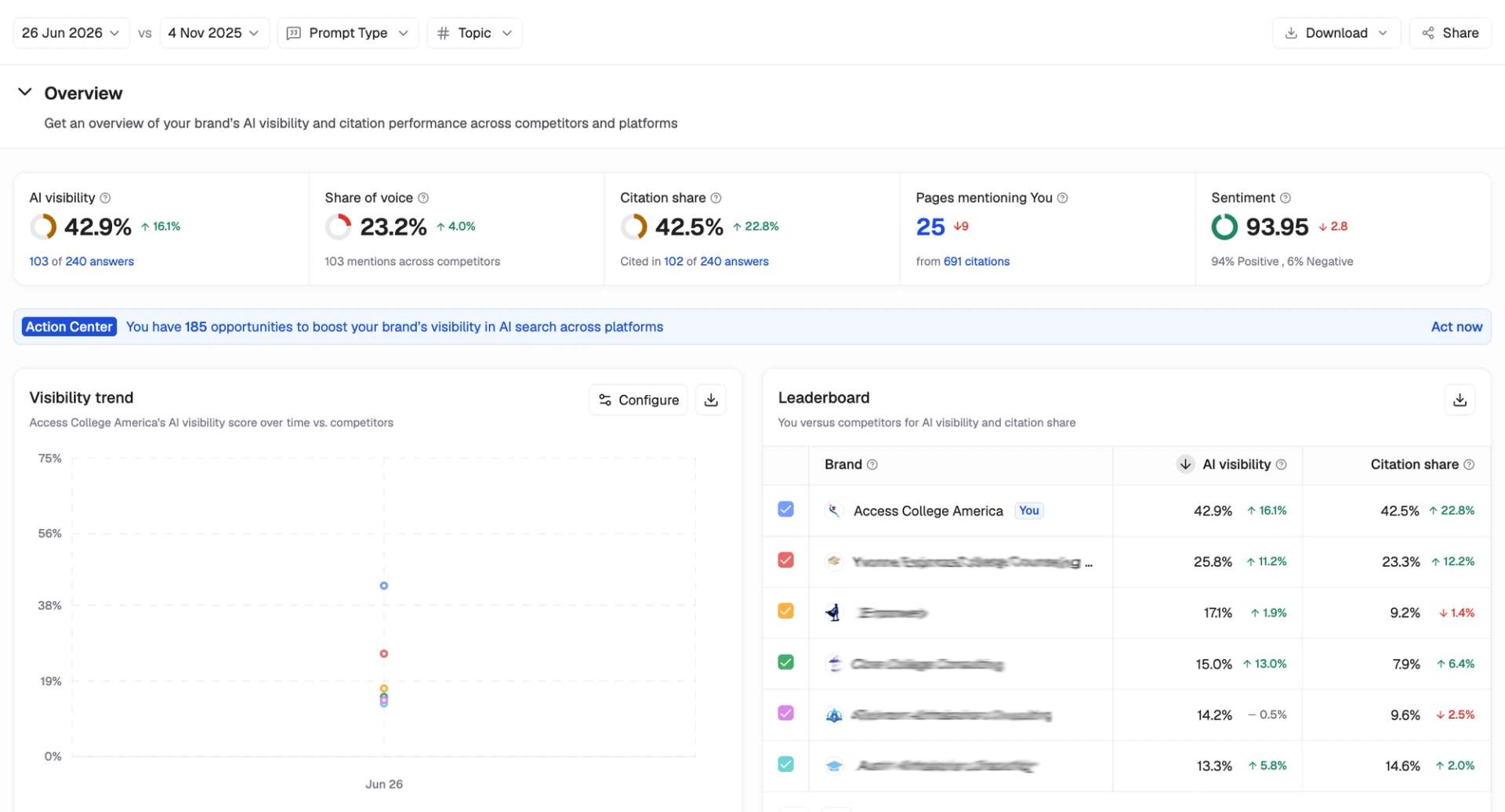Toggle the purple checkbox for 14.2% brand
This screenshot has width=1505, height=812.
785,713
